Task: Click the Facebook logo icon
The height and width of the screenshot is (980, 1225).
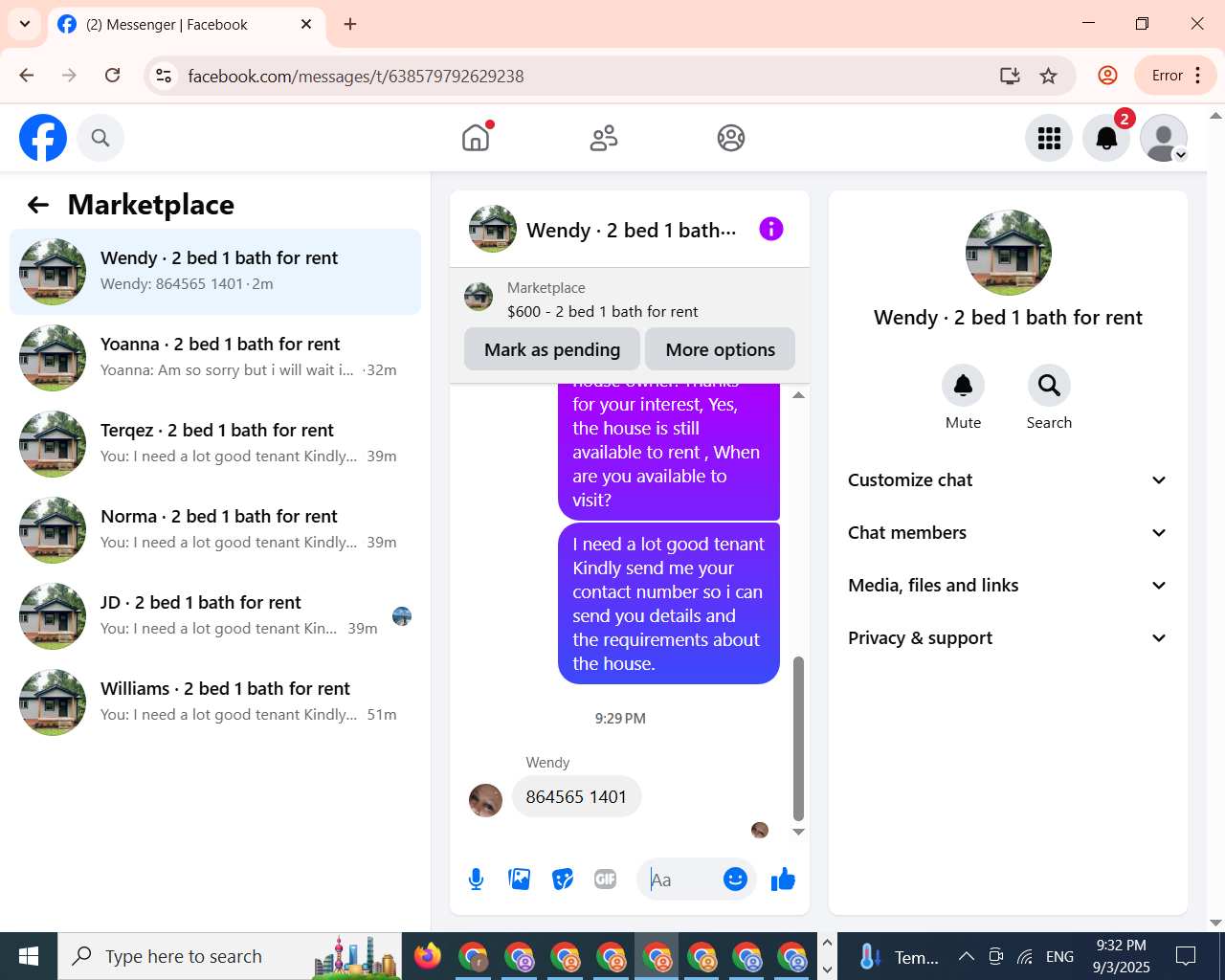Action: pyautogui.click(x=43, y=138)
